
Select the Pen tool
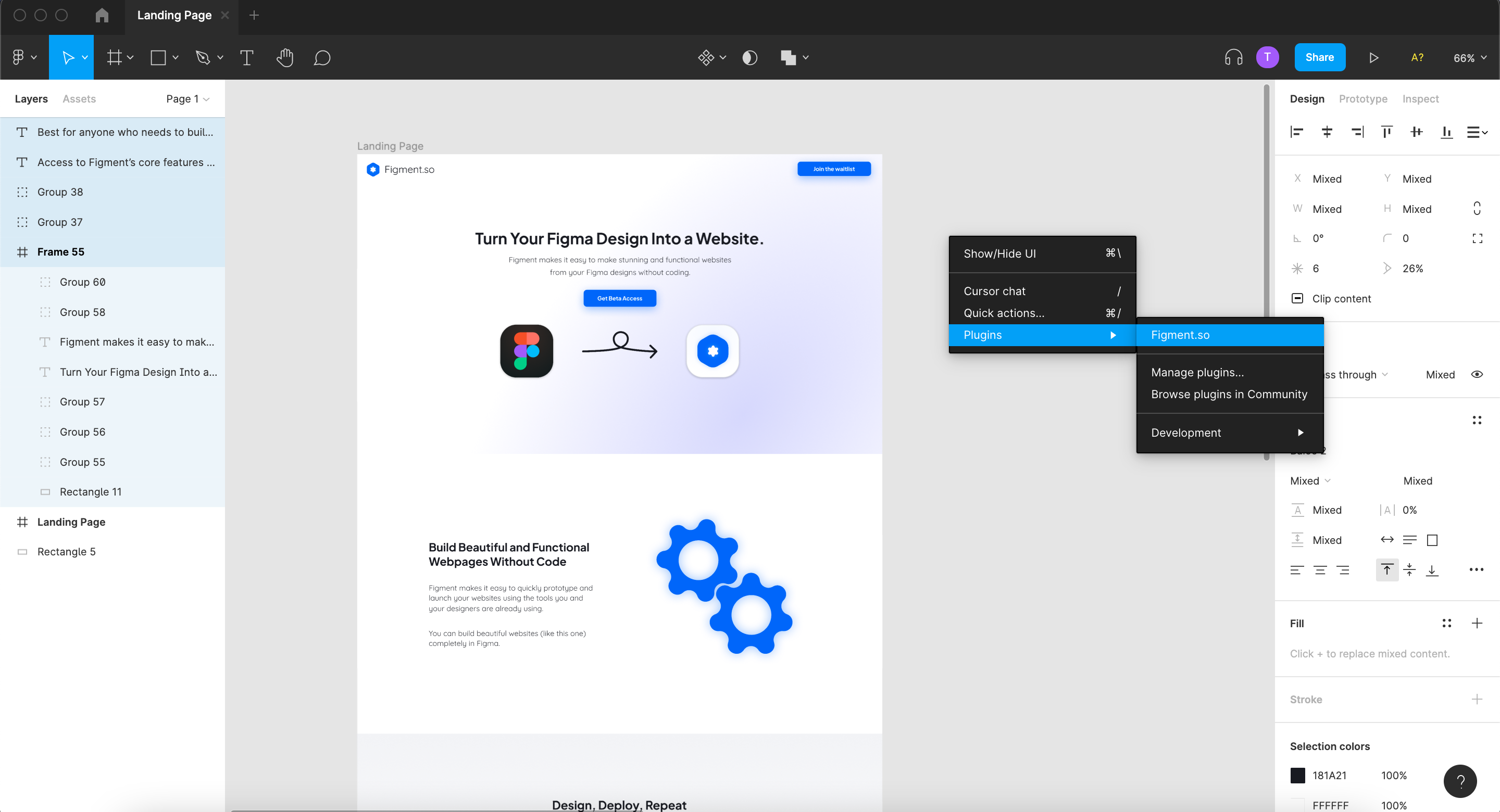[202, 58]
